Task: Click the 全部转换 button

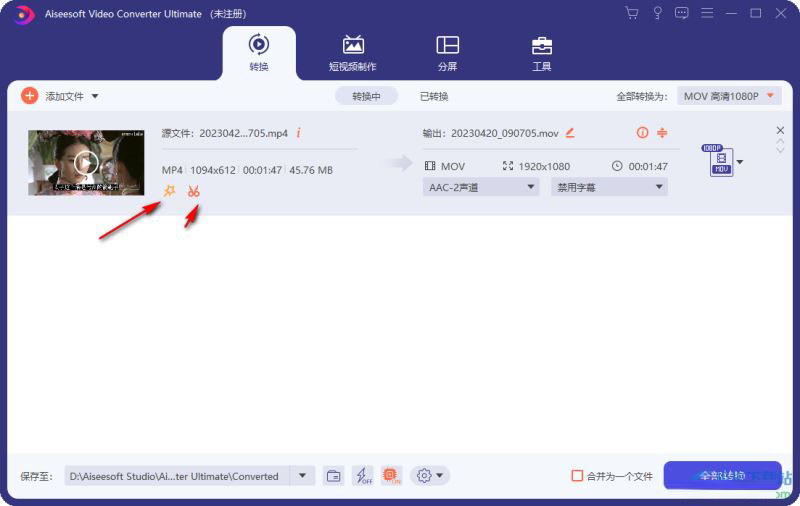Action: pos(722,475)
